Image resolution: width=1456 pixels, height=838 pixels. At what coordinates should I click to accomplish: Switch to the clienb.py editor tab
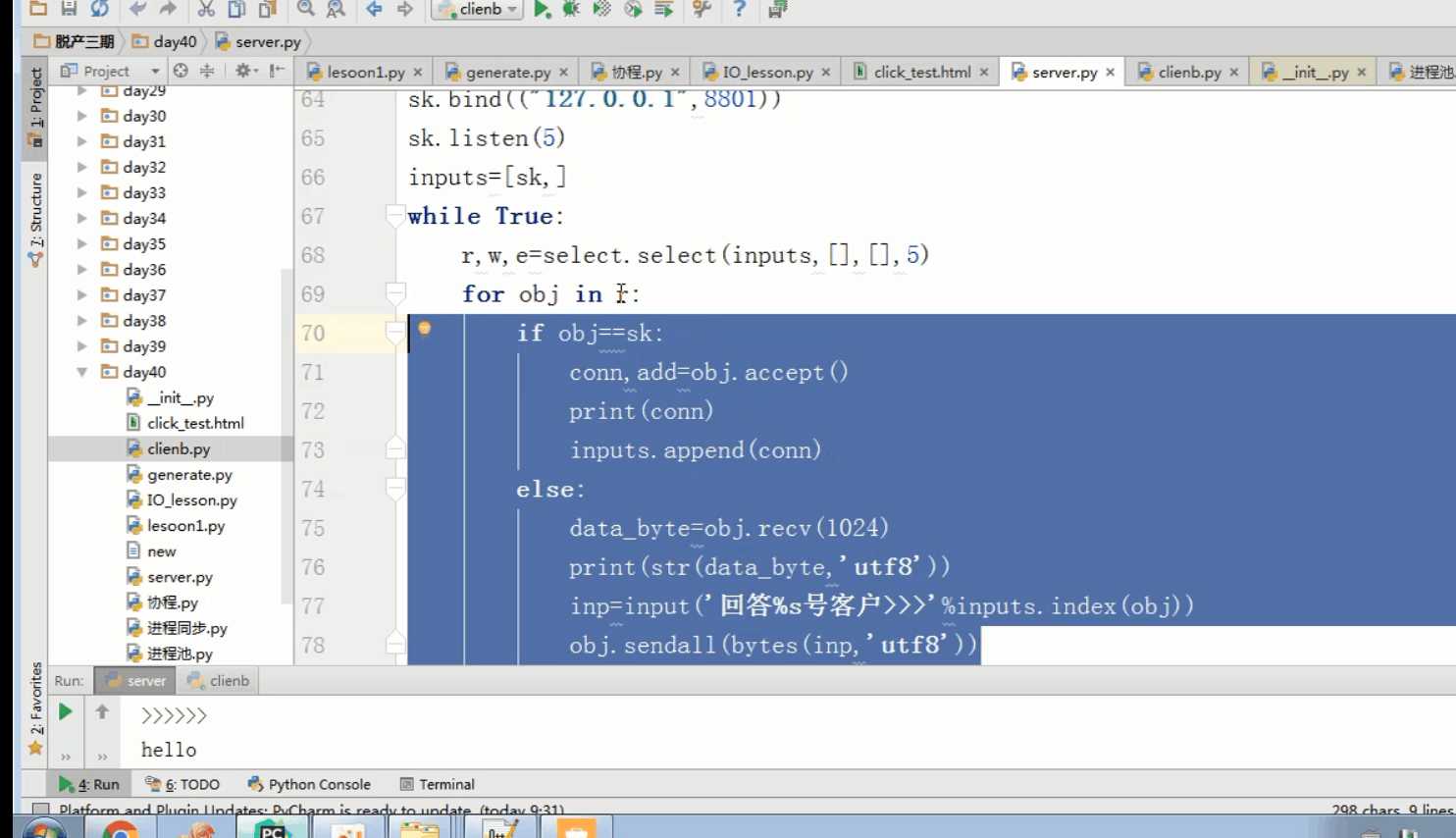point(1189,72)
